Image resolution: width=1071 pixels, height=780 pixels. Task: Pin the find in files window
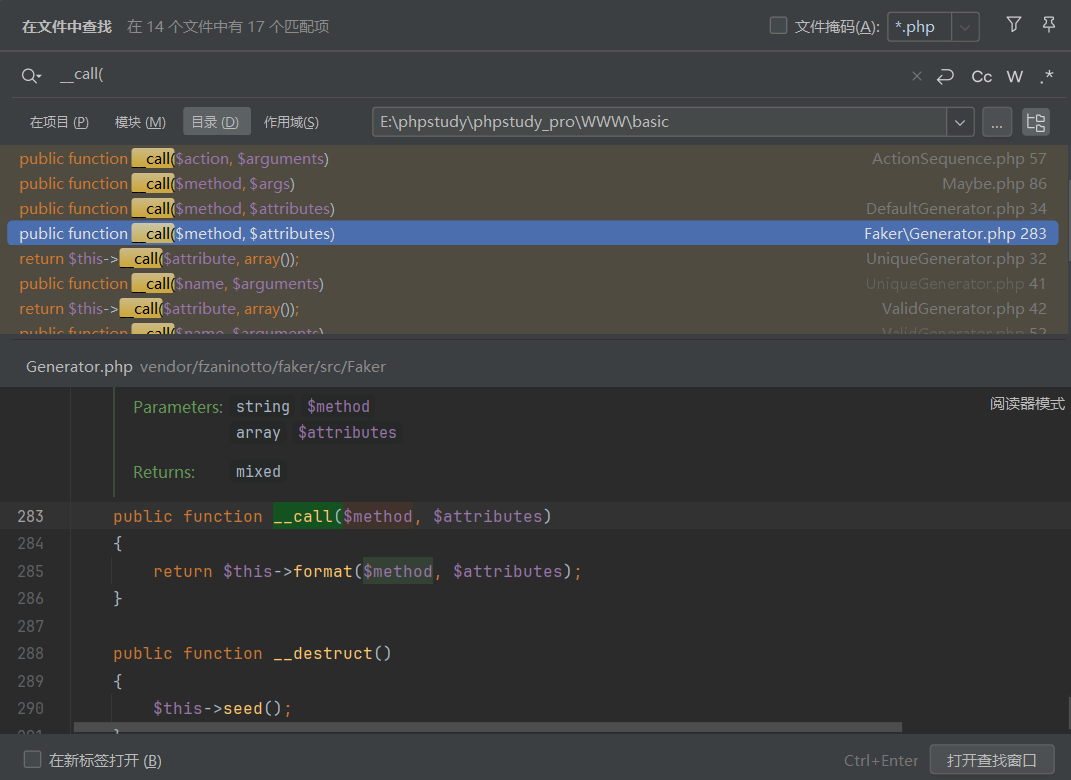[x=1048, y=25]
